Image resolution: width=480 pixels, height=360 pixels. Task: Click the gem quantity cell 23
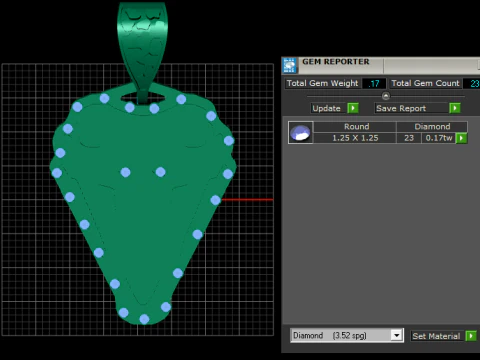point(409,138)
